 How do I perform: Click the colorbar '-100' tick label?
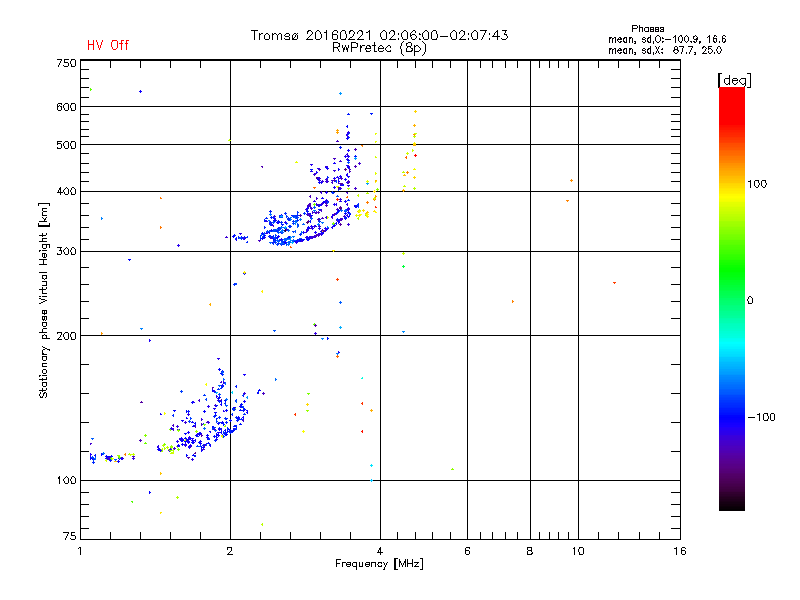coord(762,417)
